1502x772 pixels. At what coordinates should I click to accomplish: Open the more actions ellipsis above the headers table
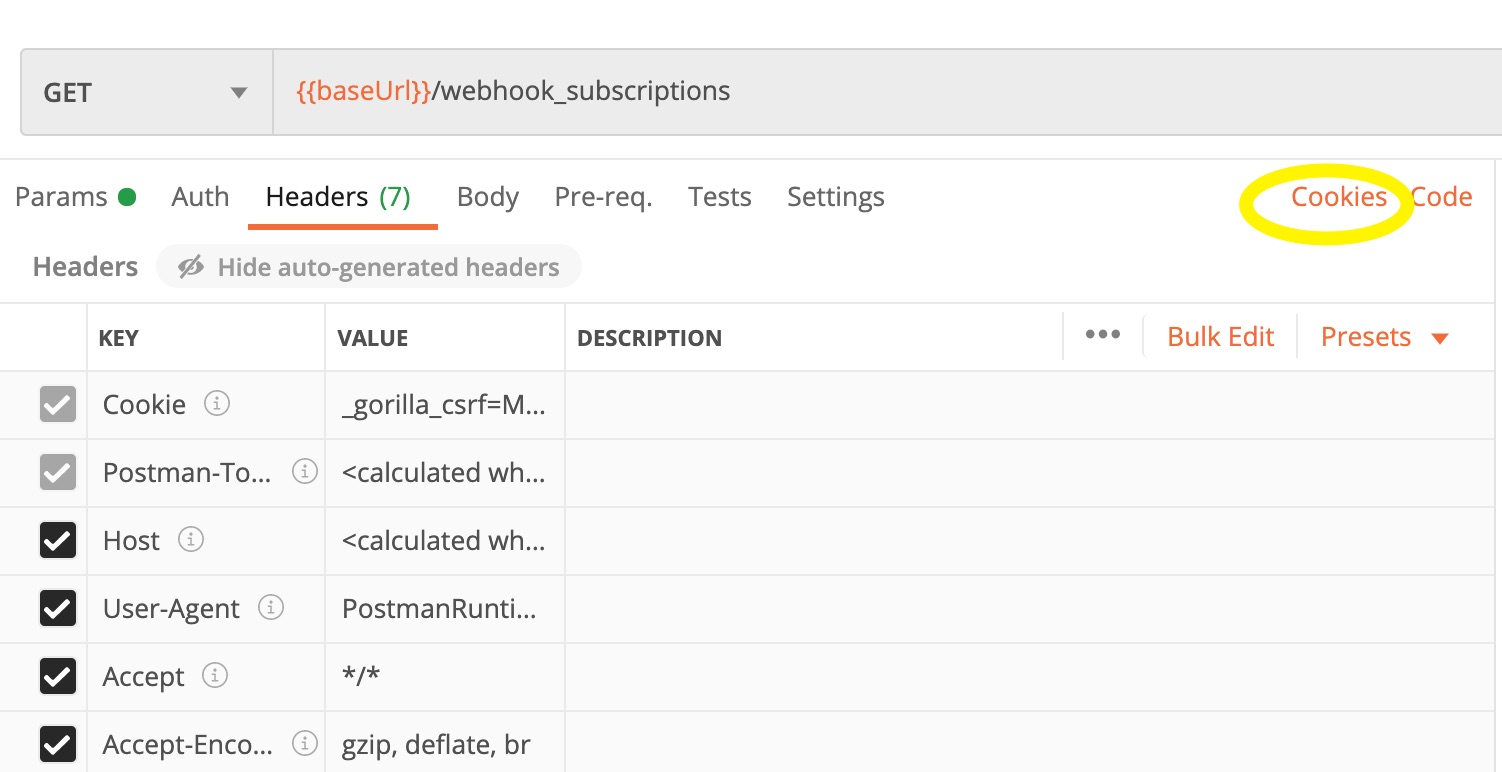1103,336
